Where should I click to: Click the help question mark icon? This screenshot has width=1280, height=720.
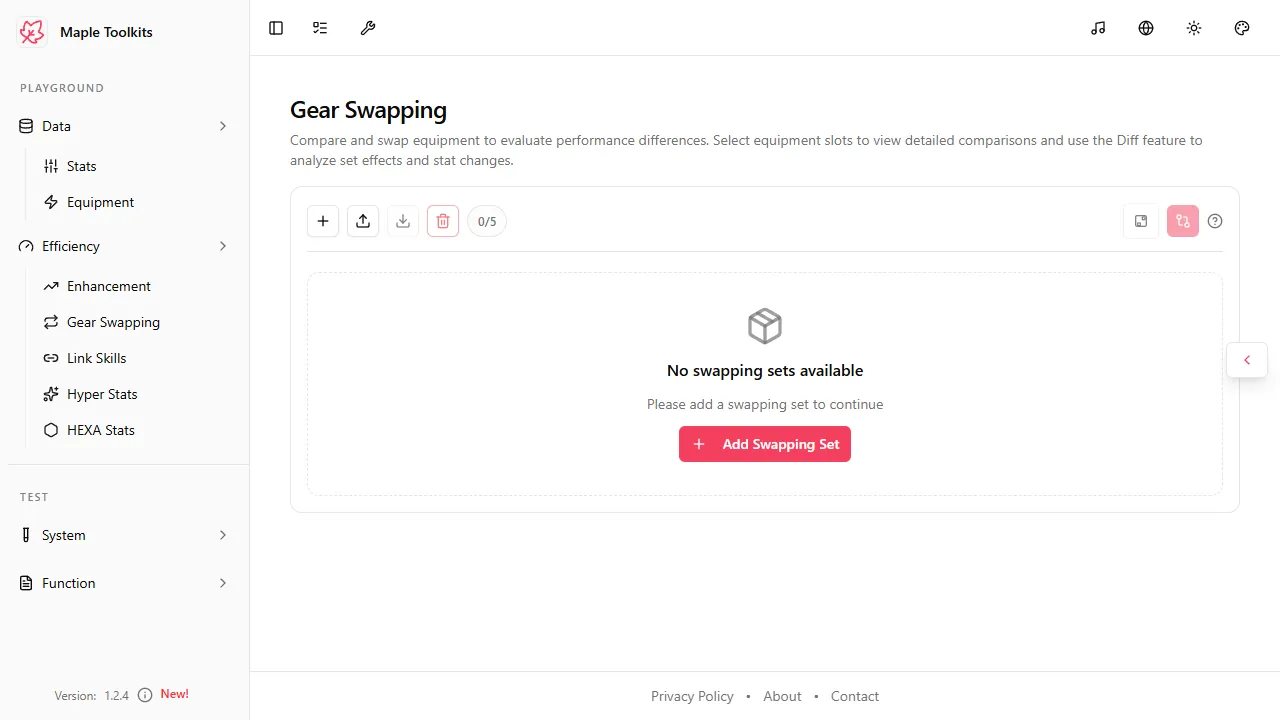click(1215, 221)
